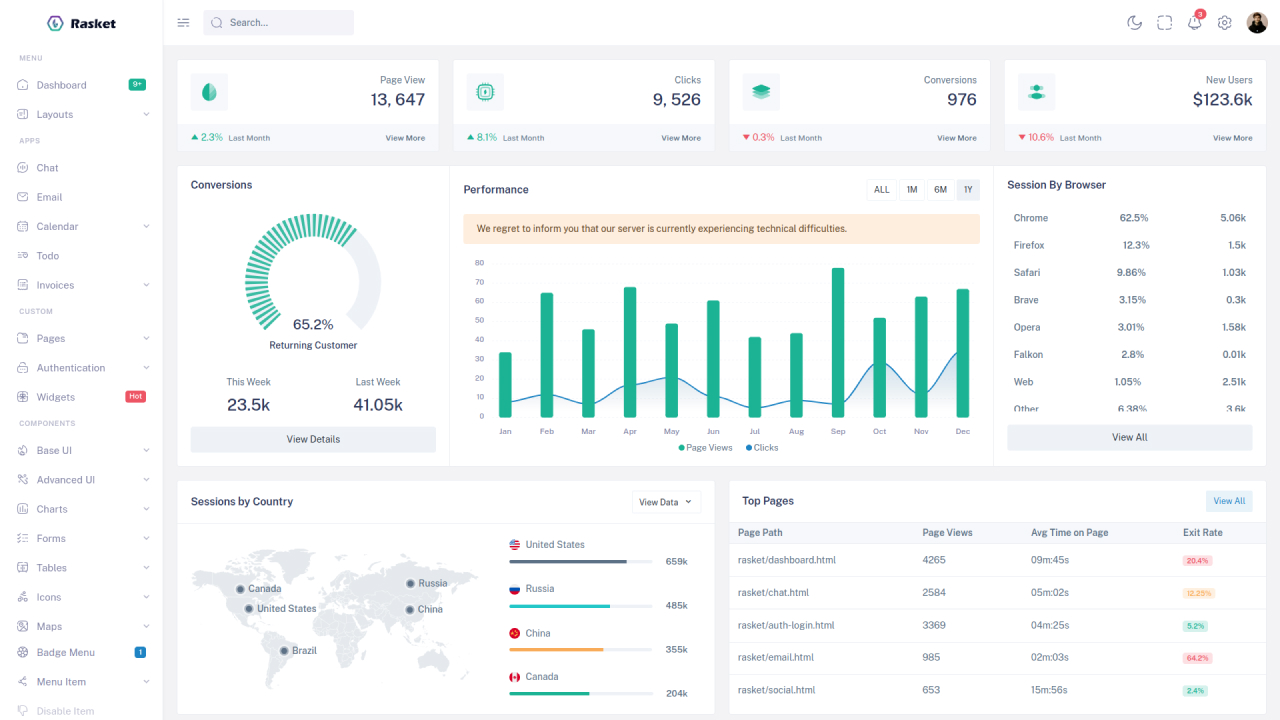Image resolution: width=1280 pixels, height=720 pixels.
Task: Click the United States sessions progress bar
Action: click(581, 562)
